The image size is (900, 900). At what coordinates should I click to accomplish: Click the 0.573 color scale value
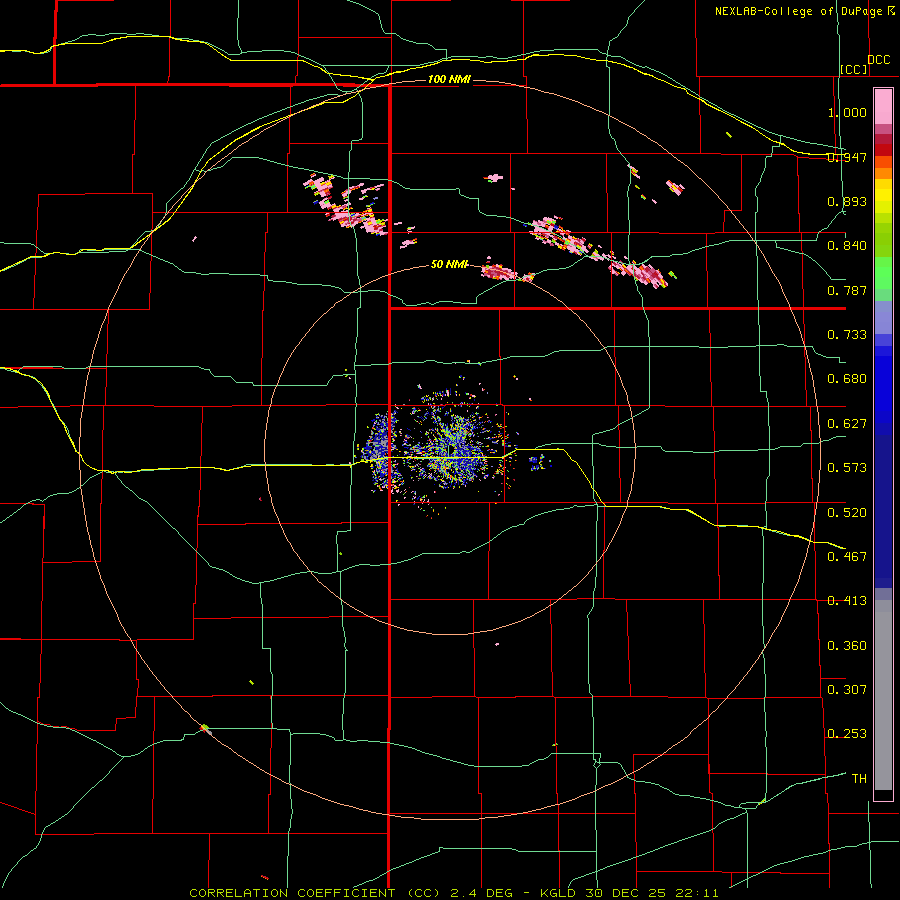tap(847, 468)
